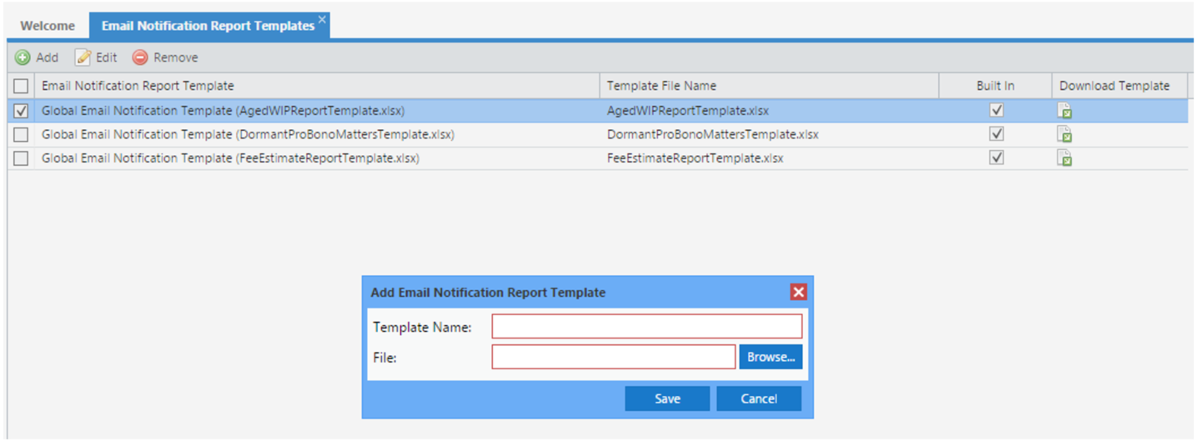Screen dimensions: 1195x441
Task: Select the FeeEstimateReportTemplate row checkbox
Action: [21, 158]
